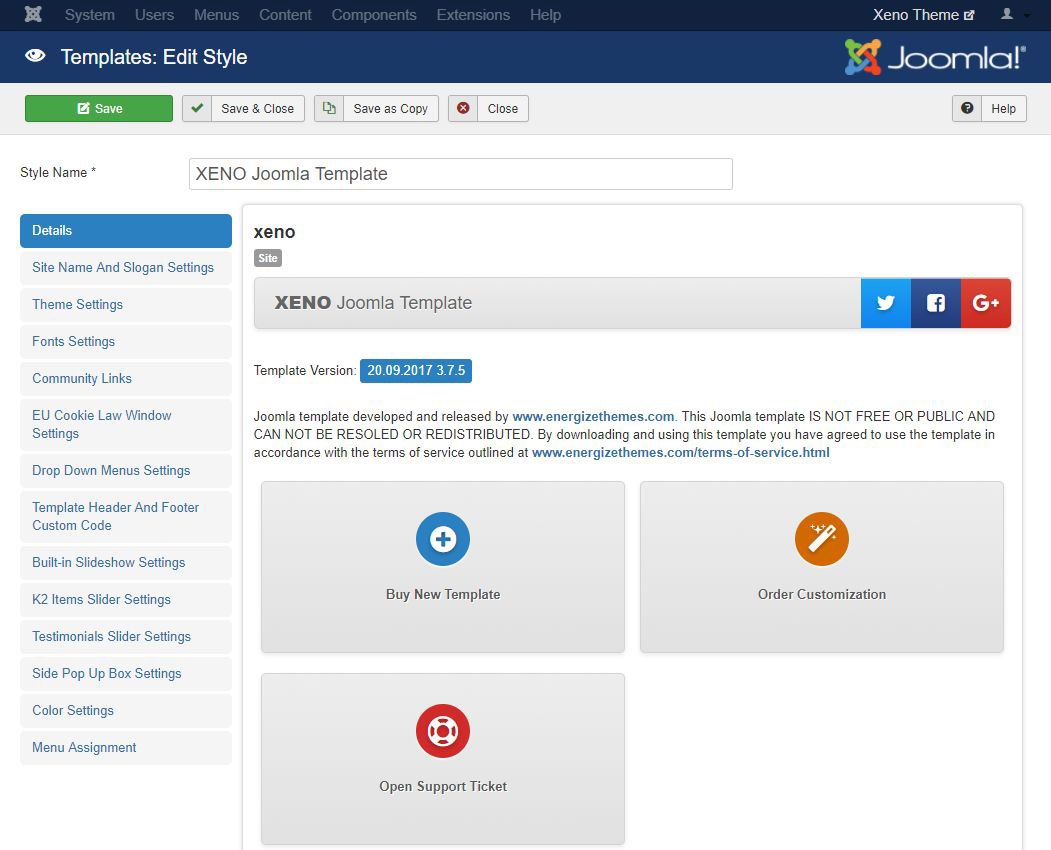Click the blue plus Buy New Template icon
Viewport: 1051px width, 850px height.
point(443,539)
